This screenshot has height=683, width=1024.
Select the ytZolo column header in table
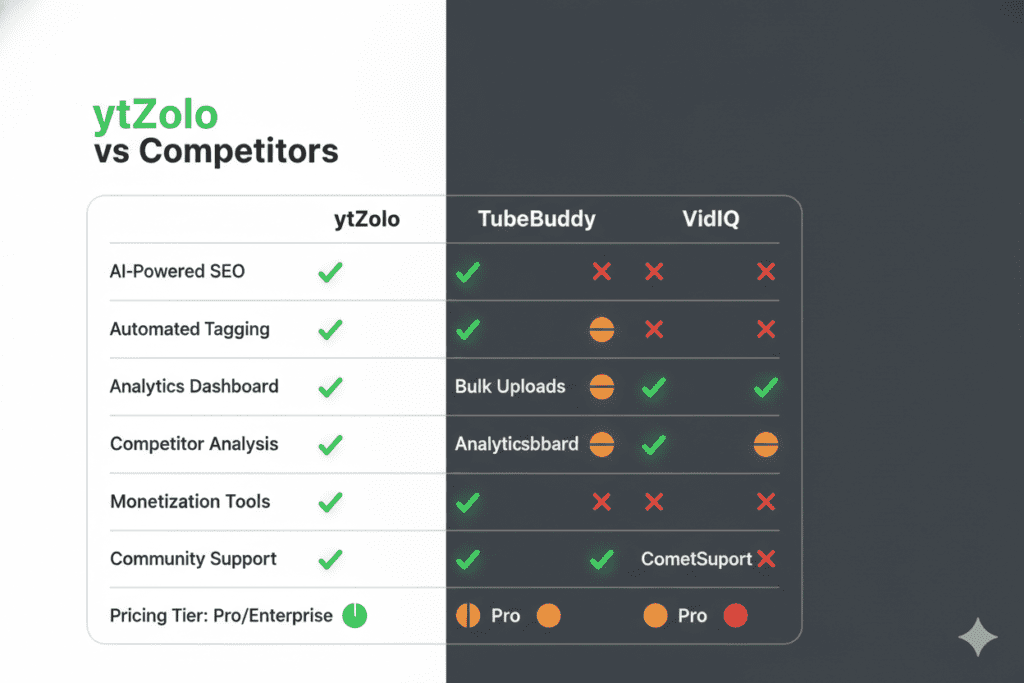click(366, 219)
